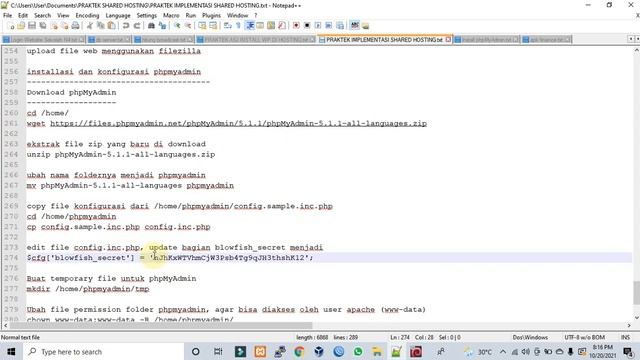This screenshot has height=360, width=640.
Task: Expand the system tray hidden icons chevron
Action: click(503, 351)
